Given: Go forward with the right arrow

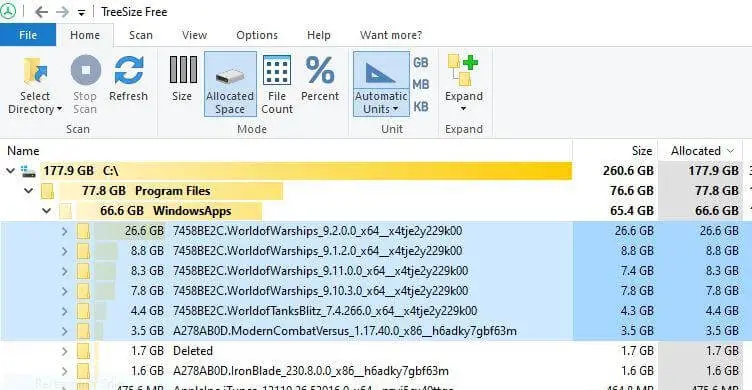Looking at the screenshot, I should (62, 12).
